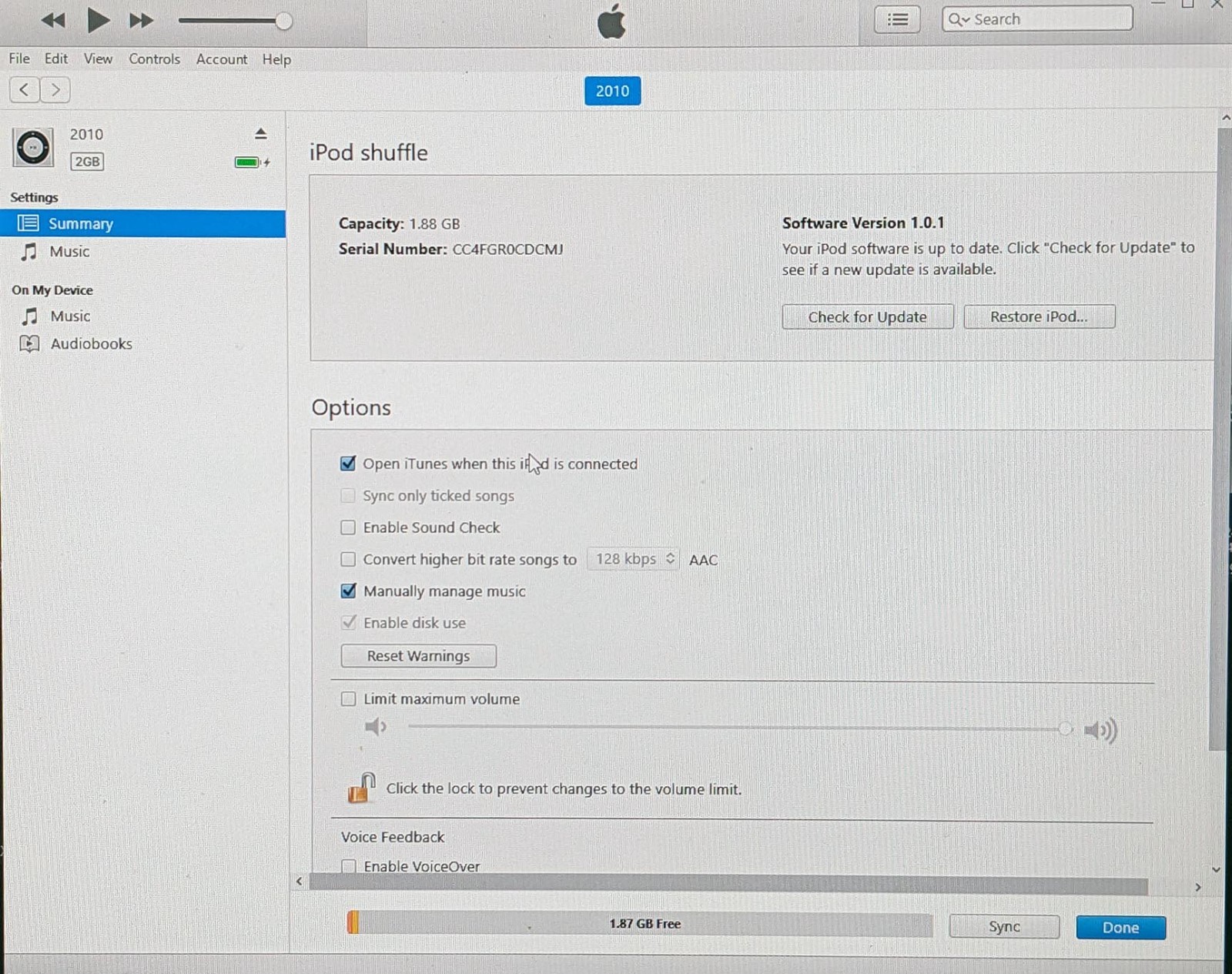Toggle Sync only ticked songs checkbox

coord(348,495)
